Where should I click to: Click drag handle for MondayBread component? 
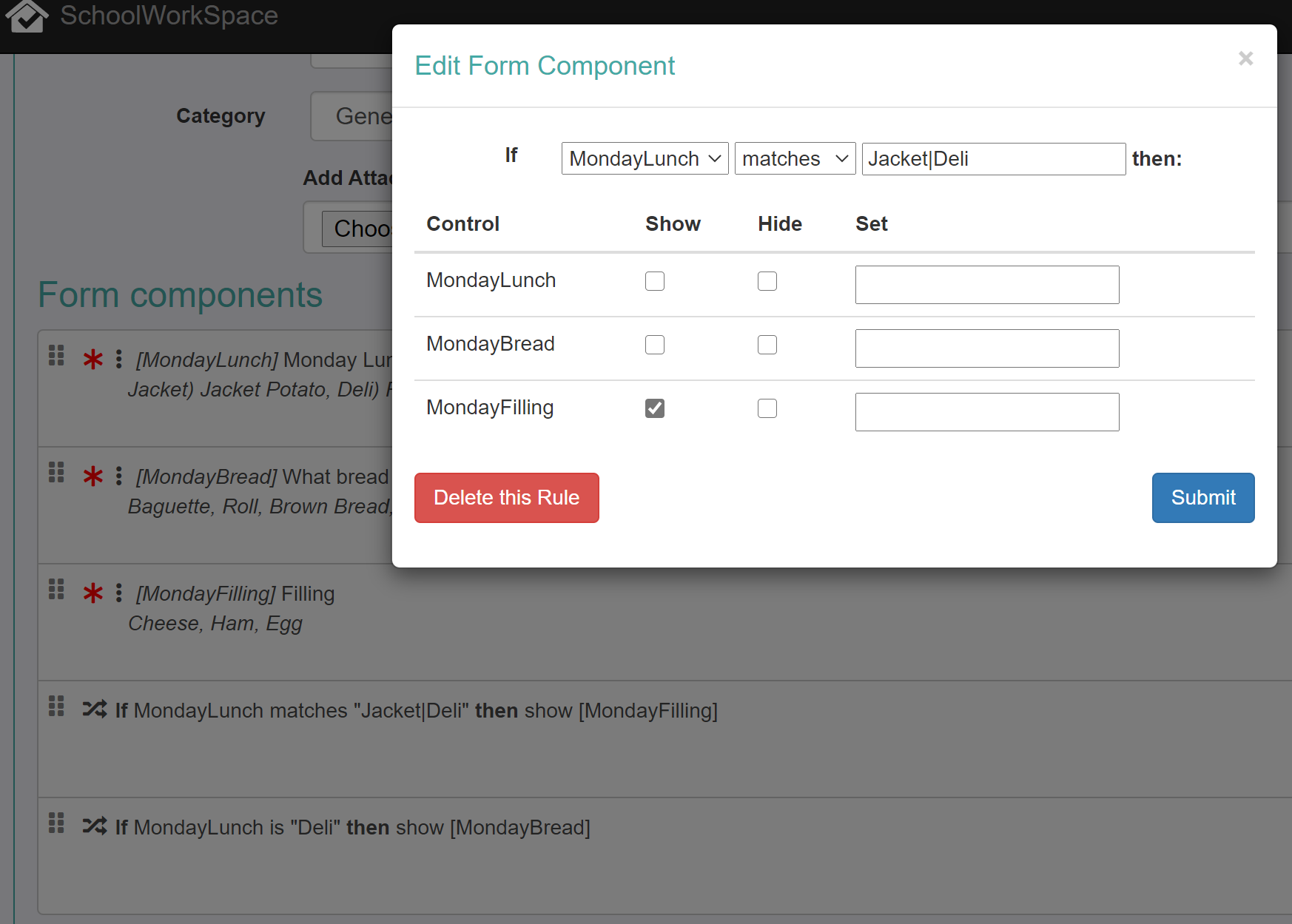click(56, 473)
